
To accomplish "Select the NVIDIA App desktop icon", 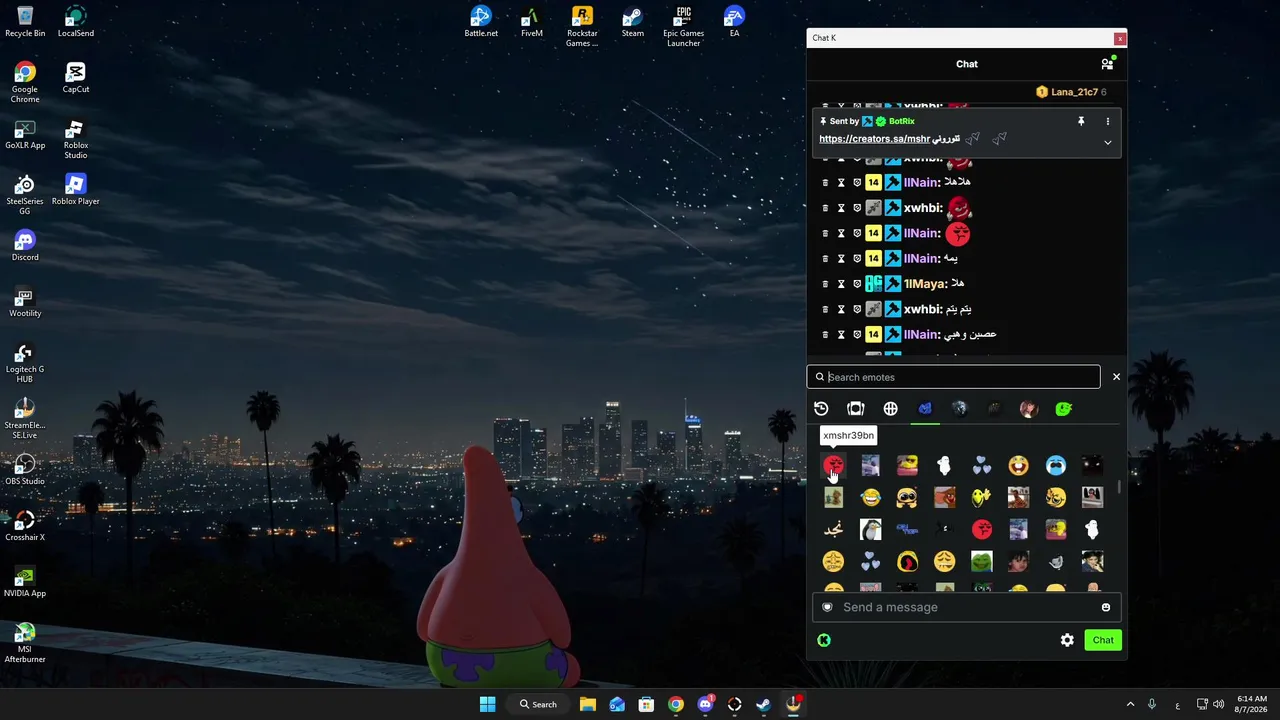I will (25, 582).
